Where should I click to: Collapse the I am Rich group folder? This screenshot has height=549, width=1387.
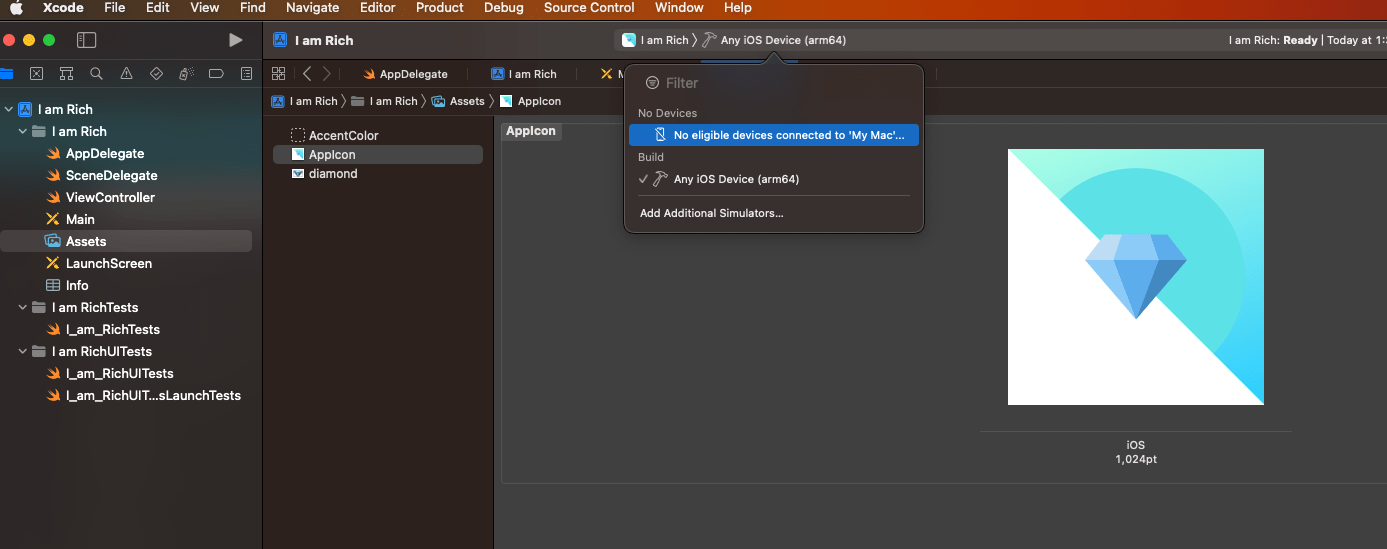tap(23, 132)
